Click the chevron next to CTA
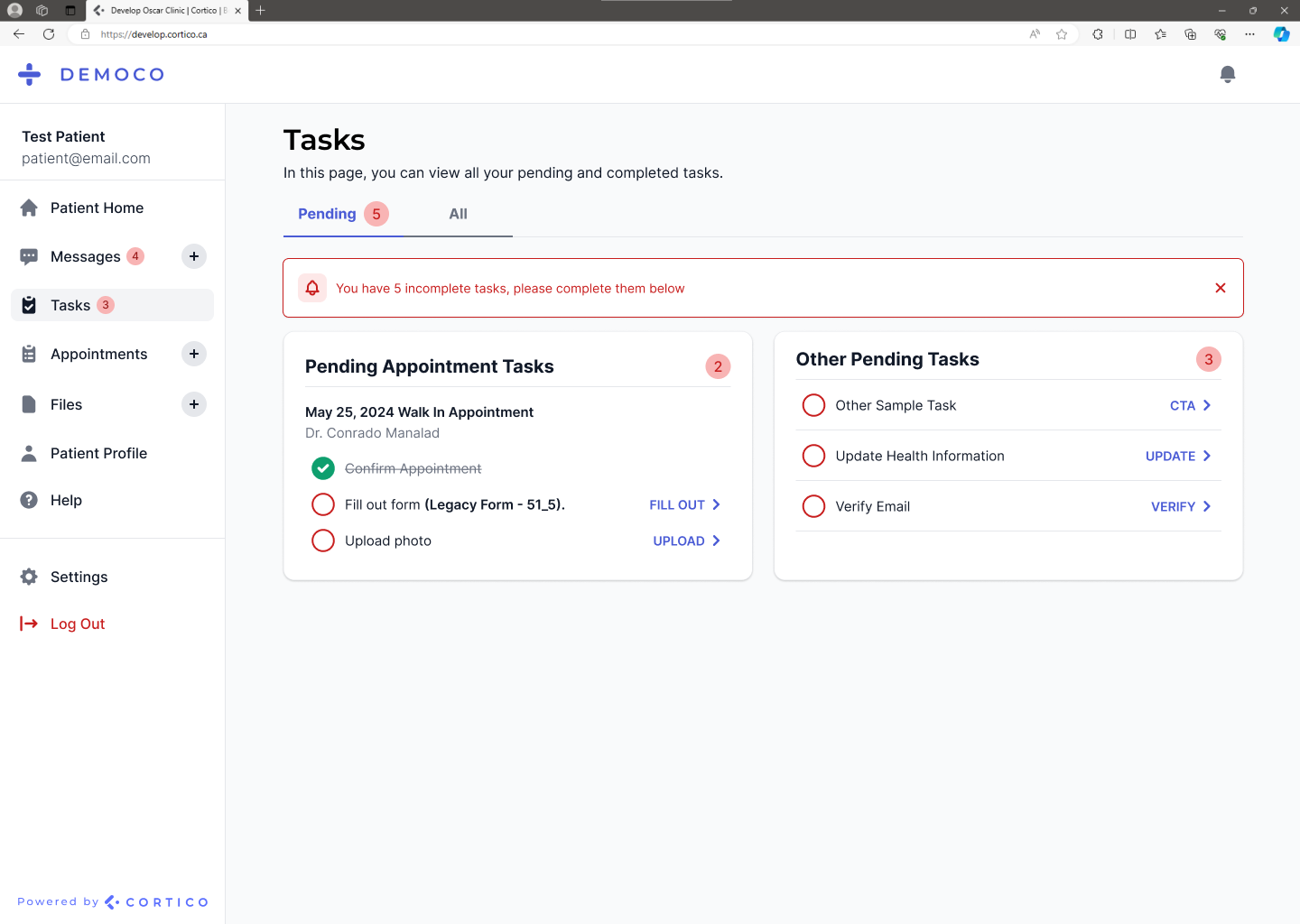 tap(1207, 405)
